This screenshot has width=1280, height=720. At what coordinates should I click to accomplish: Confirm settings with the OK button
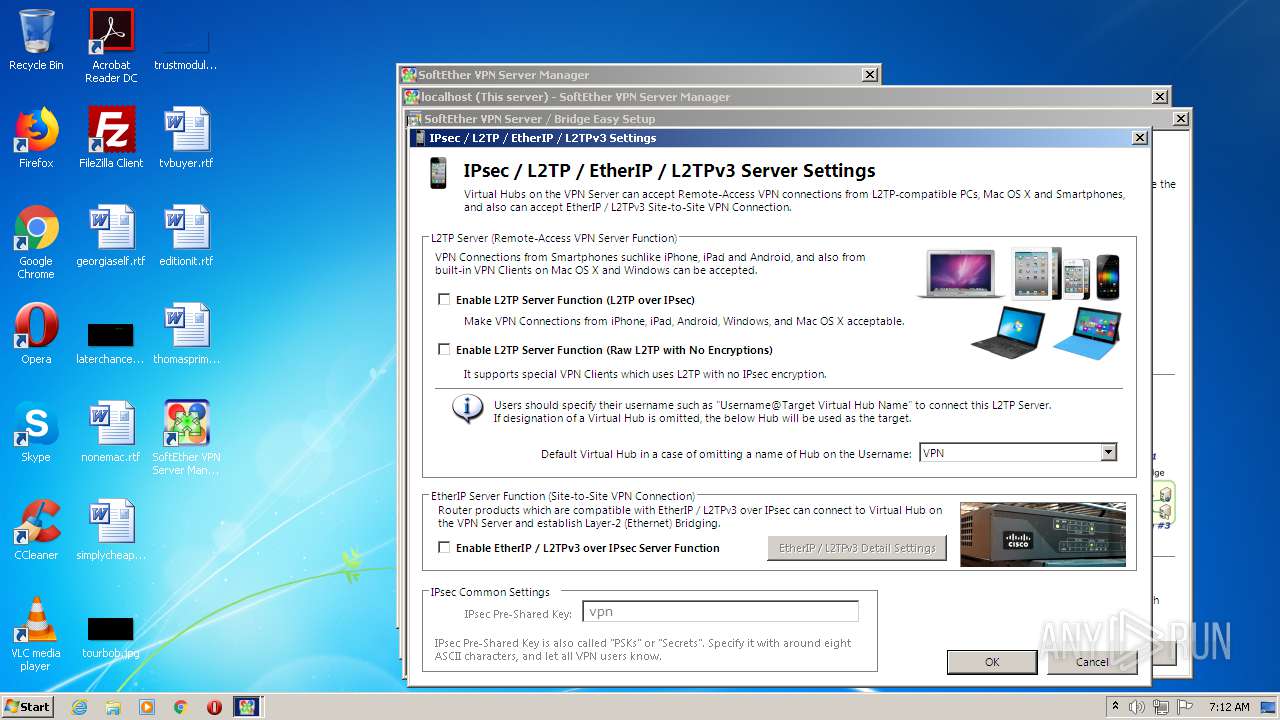point(992,662)
